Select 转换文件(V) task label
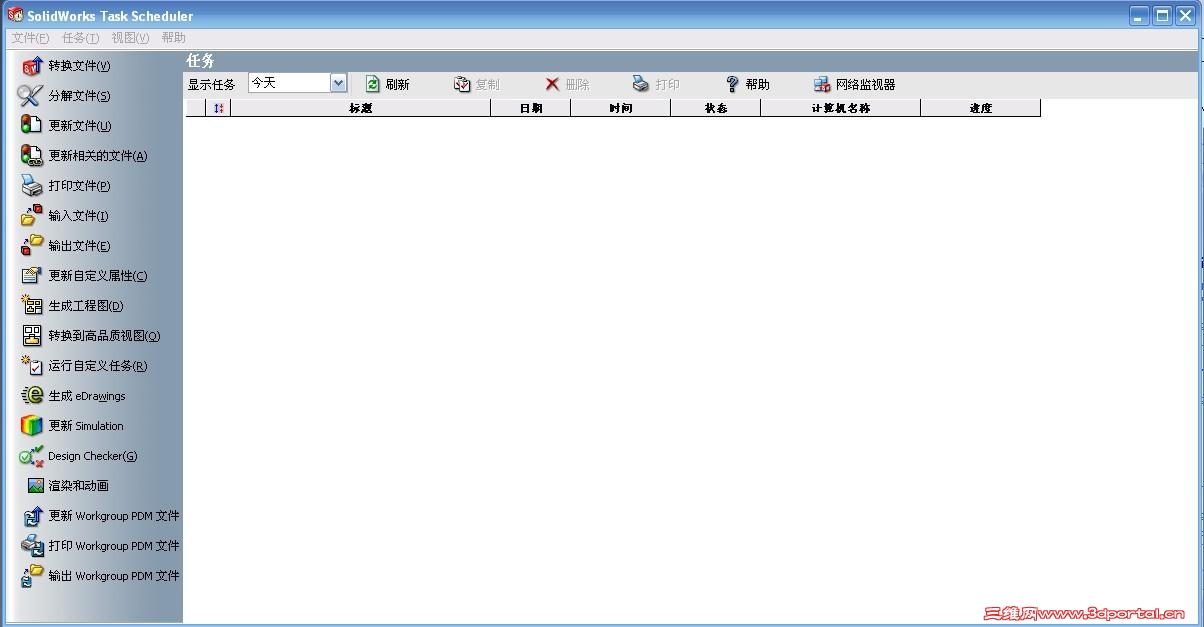The image size is (1204, 627). click(x=80, y=66)
